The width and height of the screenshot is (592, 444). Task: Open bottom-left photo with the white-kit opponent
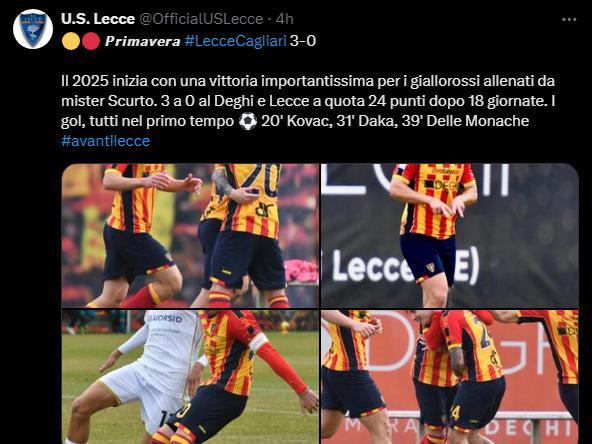pos(190,377)
